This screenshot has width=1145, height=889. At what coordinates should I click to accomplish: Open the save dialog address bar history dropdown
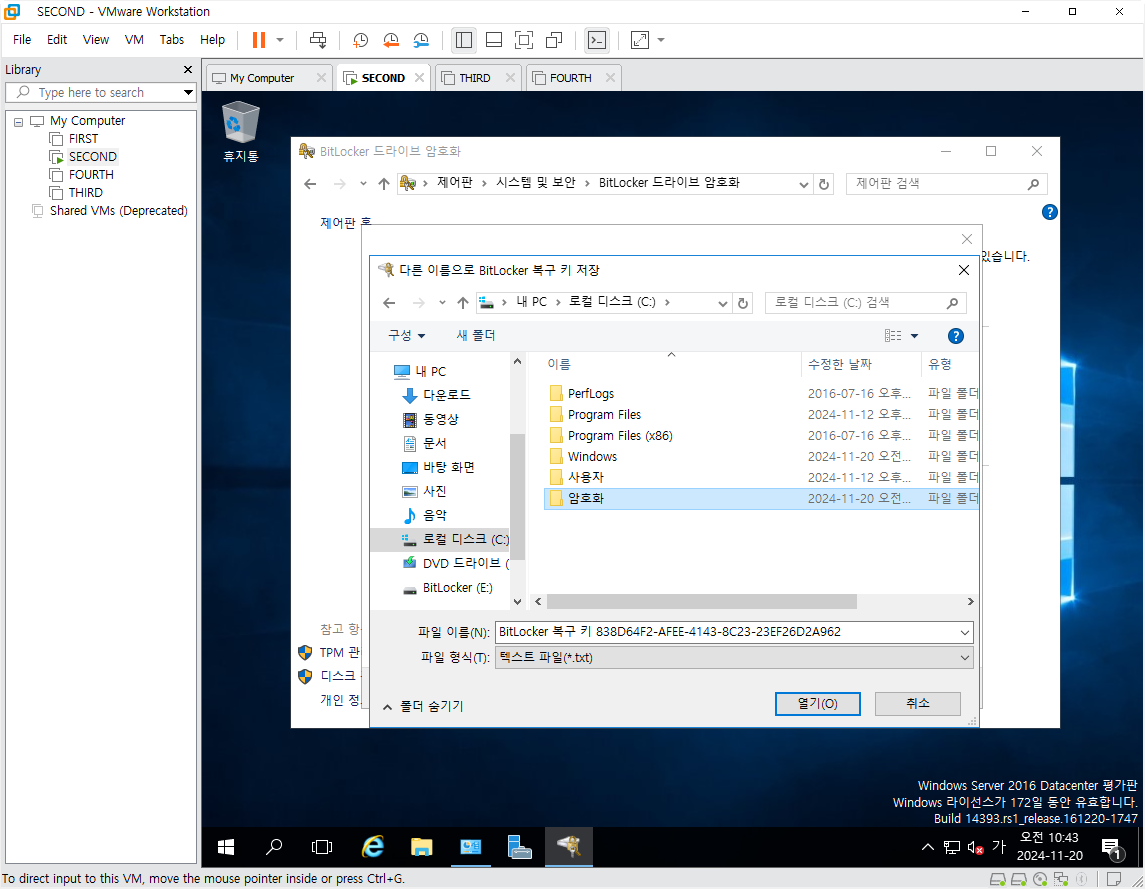pos(722,302)
